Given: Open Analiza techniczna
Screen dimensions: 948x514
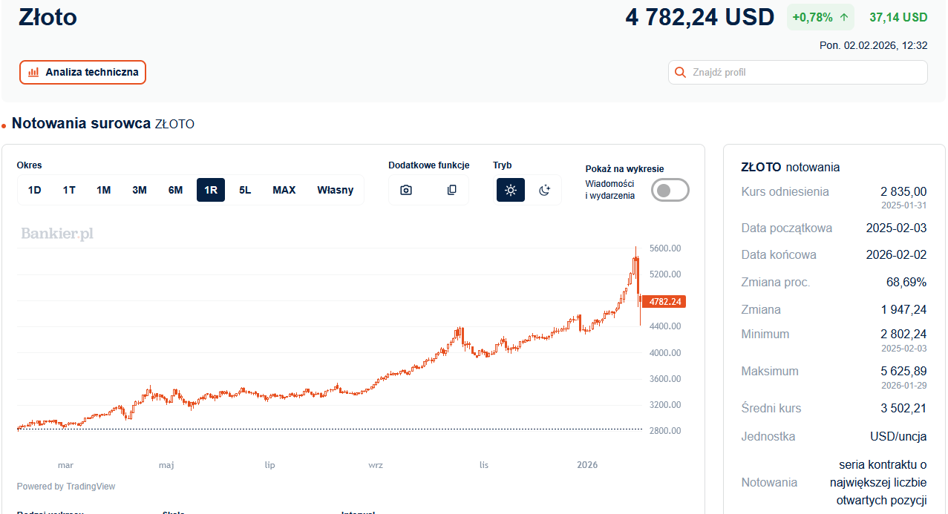Looking at the screenshot, I should click(x=83, y=73).
